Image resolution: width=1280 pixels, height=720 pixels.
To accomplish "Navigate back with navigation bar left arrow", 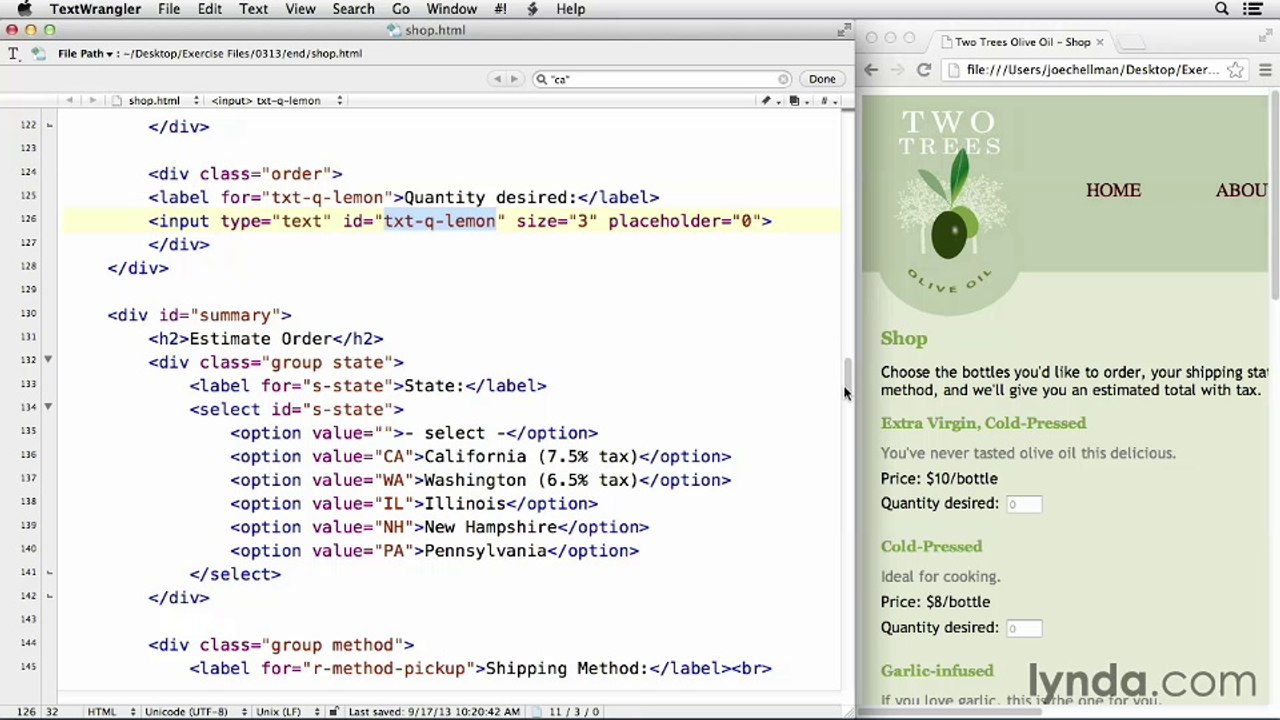I will [x=69, y=100].
